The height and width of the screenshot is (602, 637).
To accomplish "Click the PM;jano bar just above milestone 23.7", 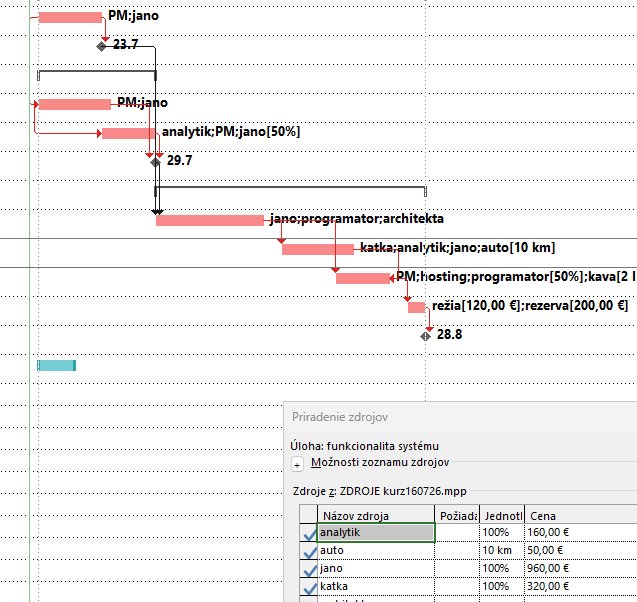I will pyautogui.click(x=70, y=17).
